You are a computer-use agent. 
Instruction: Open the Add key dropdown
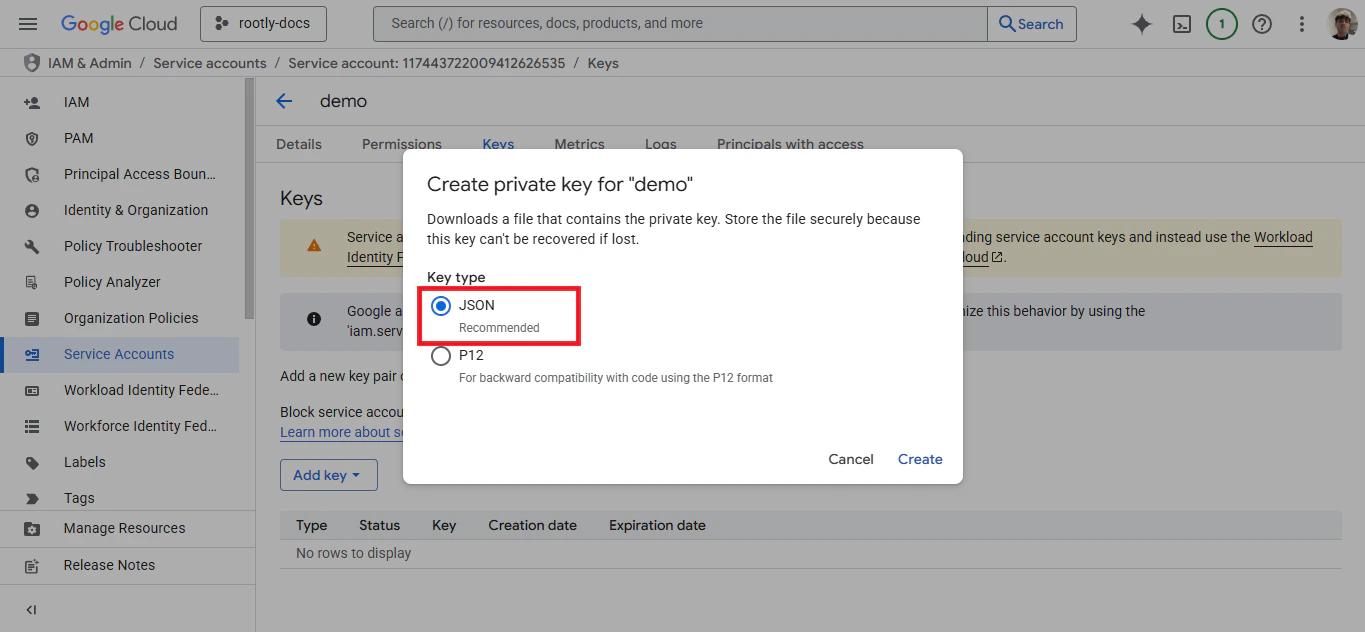pos(328,474)
